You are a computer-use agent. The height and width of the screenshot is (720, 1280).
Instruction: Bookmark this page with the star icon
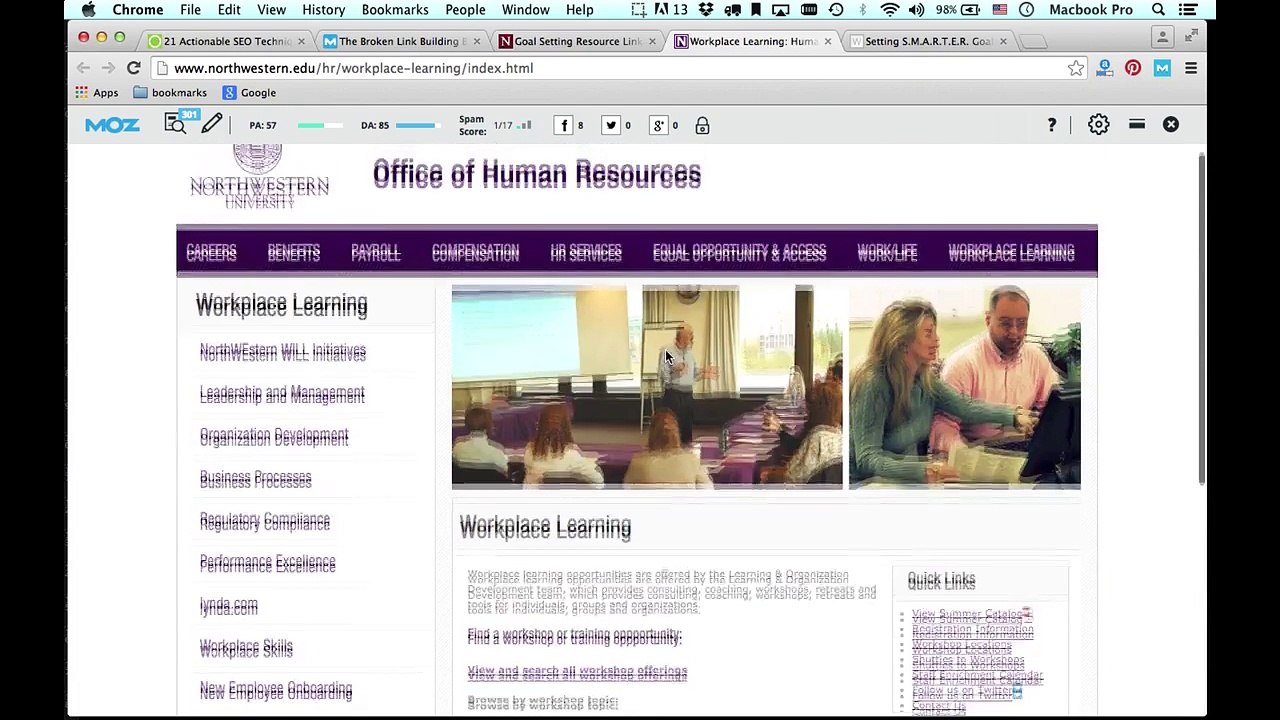click(x=1075, y=68)
